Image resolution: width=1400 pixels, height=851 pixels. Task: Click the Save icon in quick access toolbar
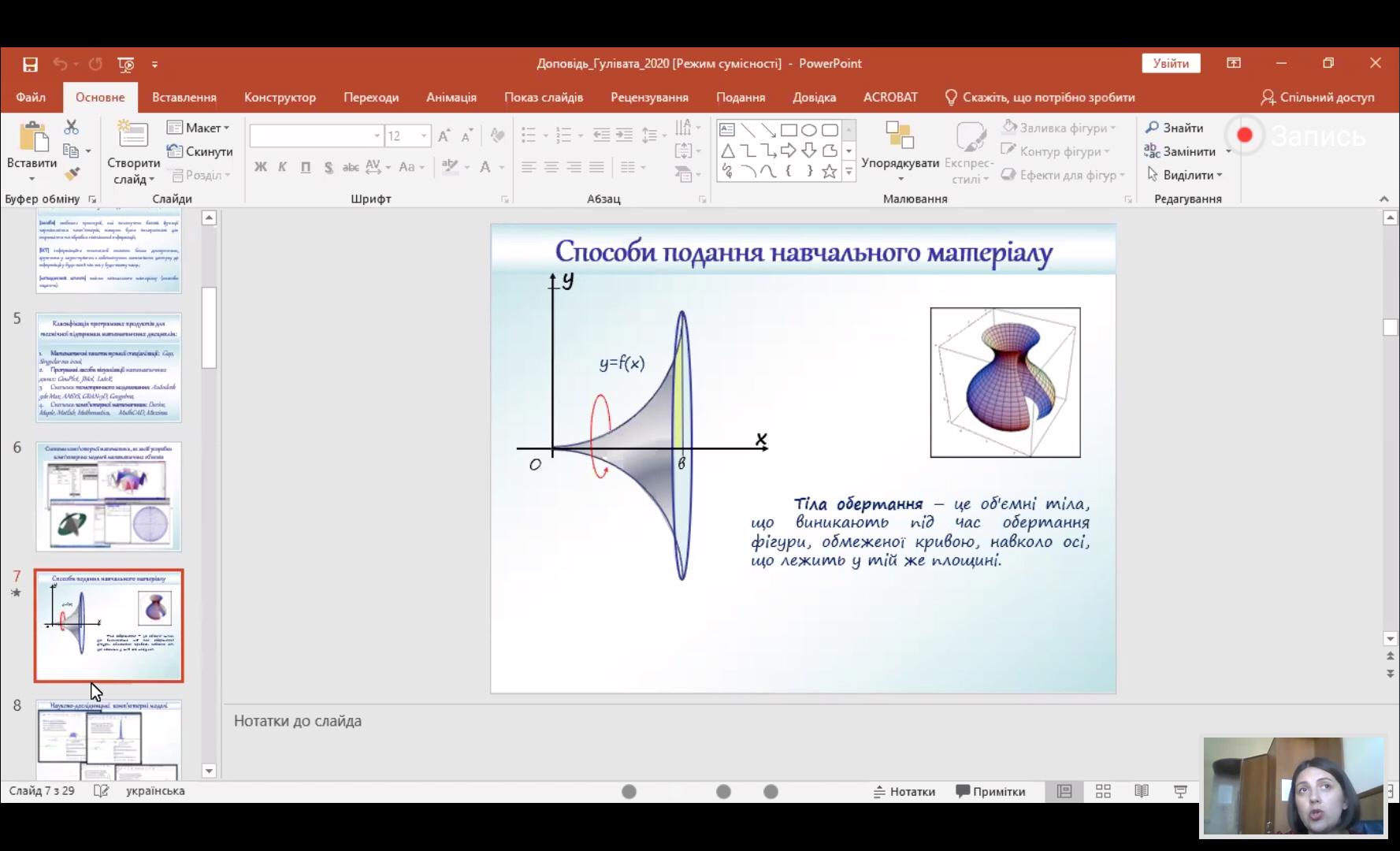[x=30, y=64]
